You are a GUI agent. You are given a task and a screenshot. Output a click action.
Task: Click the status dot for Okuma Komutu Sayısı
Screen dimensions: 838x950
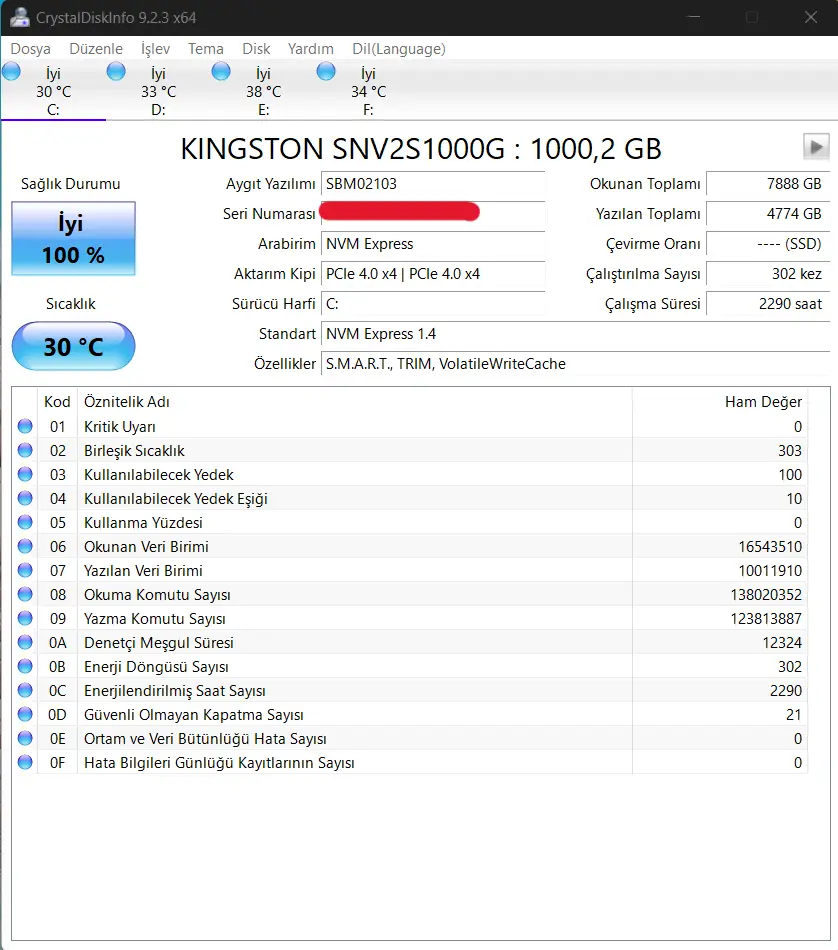(x=25, y=594)
